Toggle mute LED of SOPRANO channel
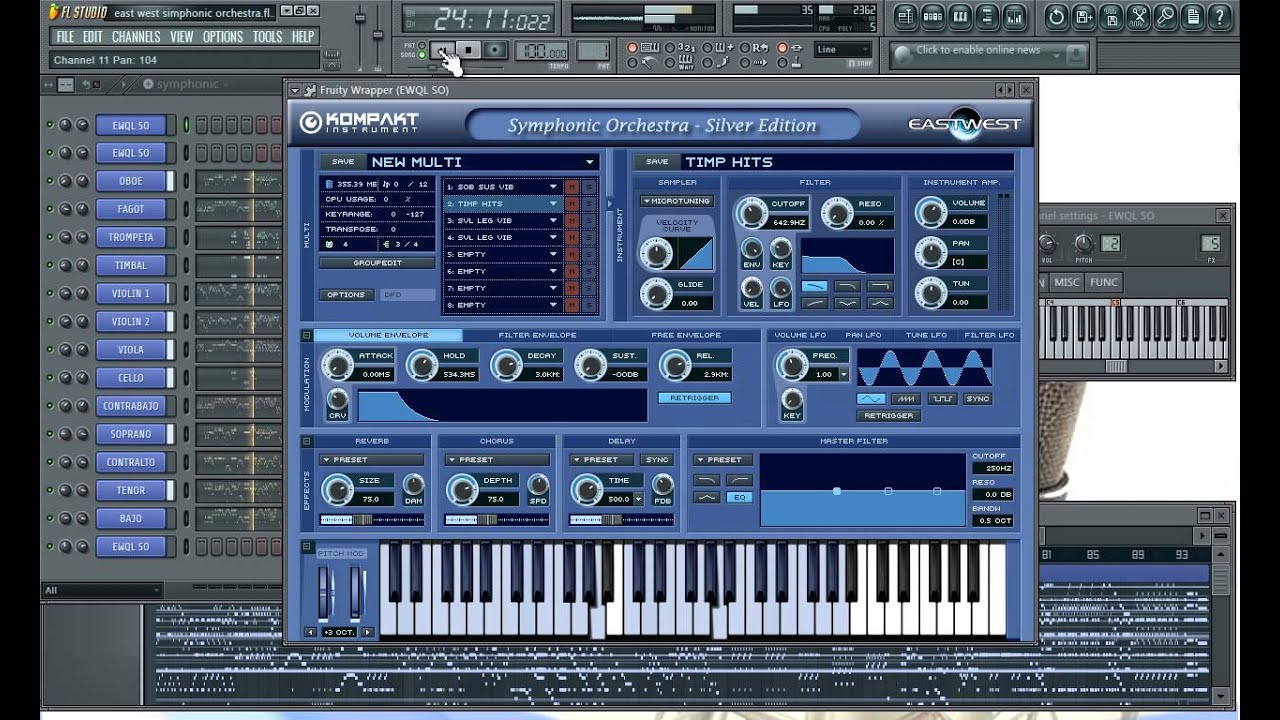Screen dimensions: 1280x720 [49, 434]
